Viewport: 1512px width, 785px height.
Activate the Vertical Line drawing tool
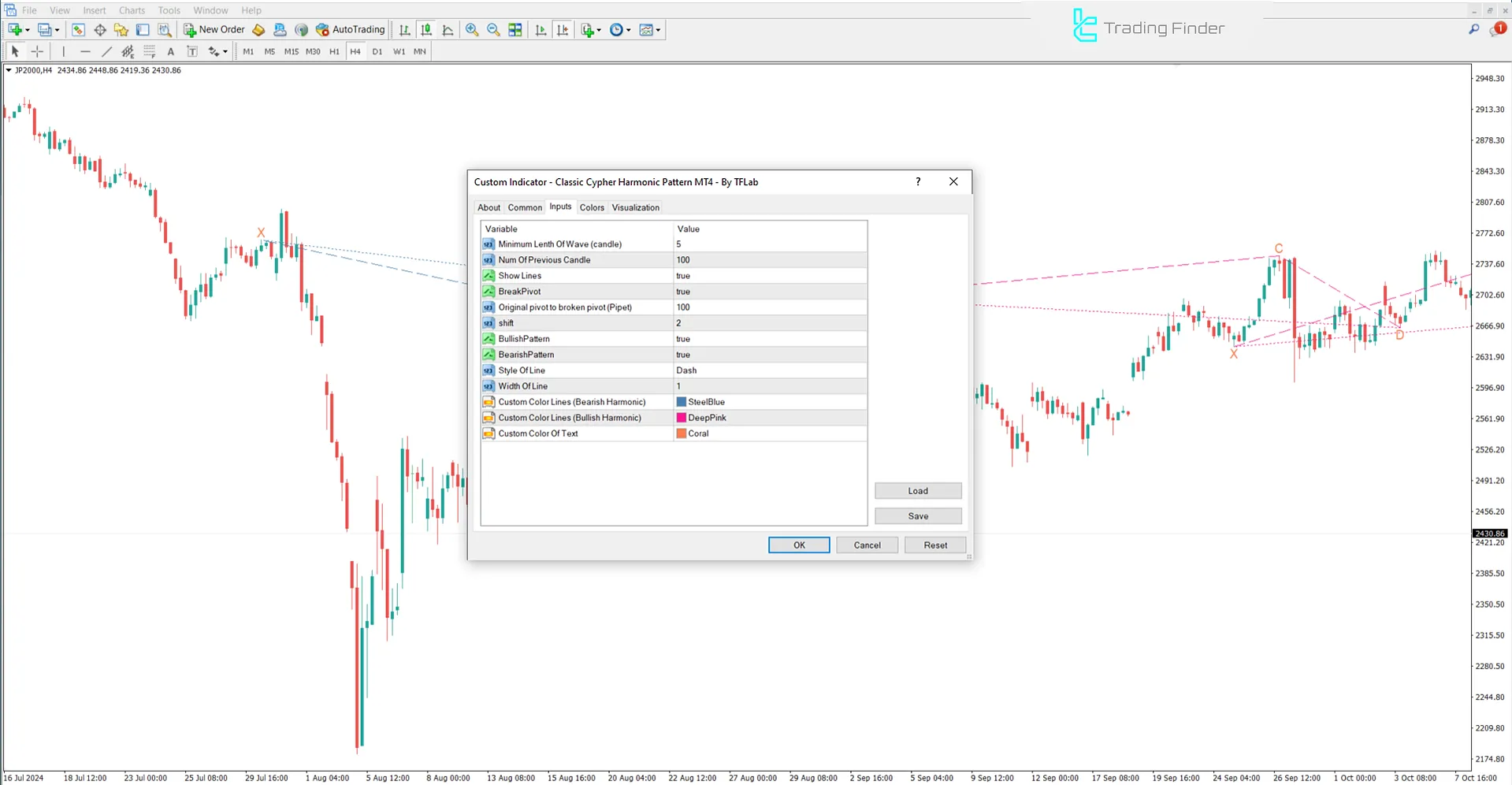pyautogui.click(x=63, y=51)
